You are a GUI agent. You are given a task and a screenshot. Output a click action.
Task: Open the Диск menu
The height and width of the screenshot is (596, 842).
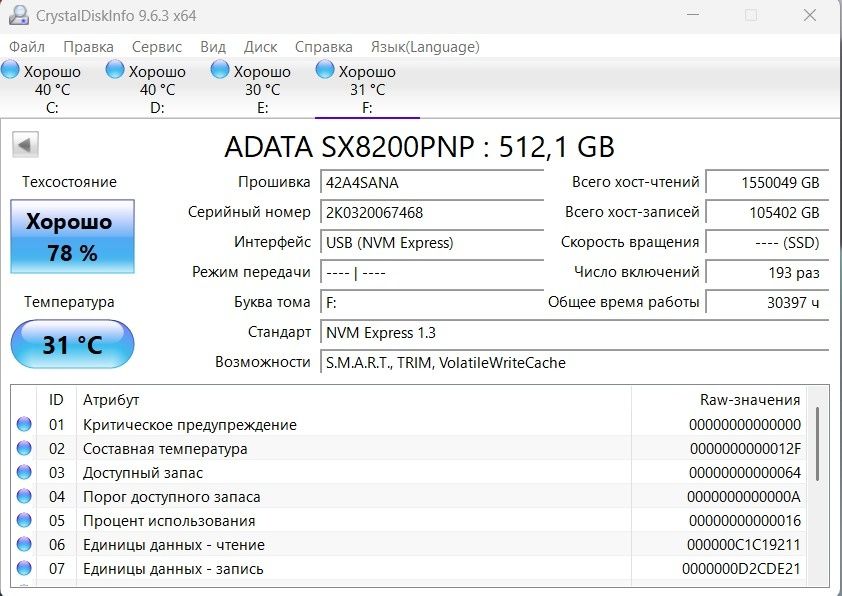[x=260, y=47]
